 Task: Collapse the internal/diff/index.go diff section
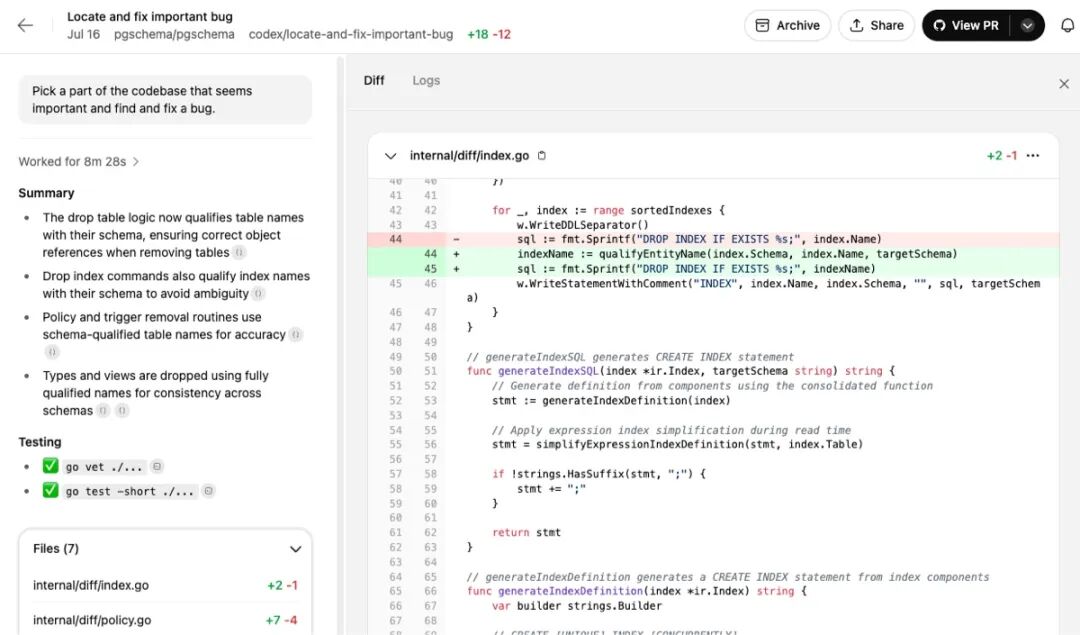point(391,156)
